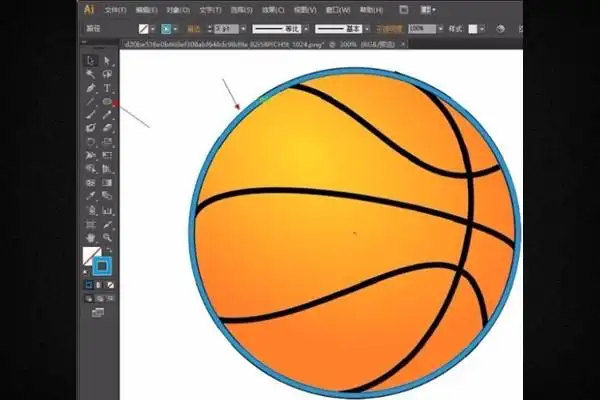This screenshot has width=600, height=400.
Task: Open the opacity dropdown arrow
Action: tap(440, 29)
